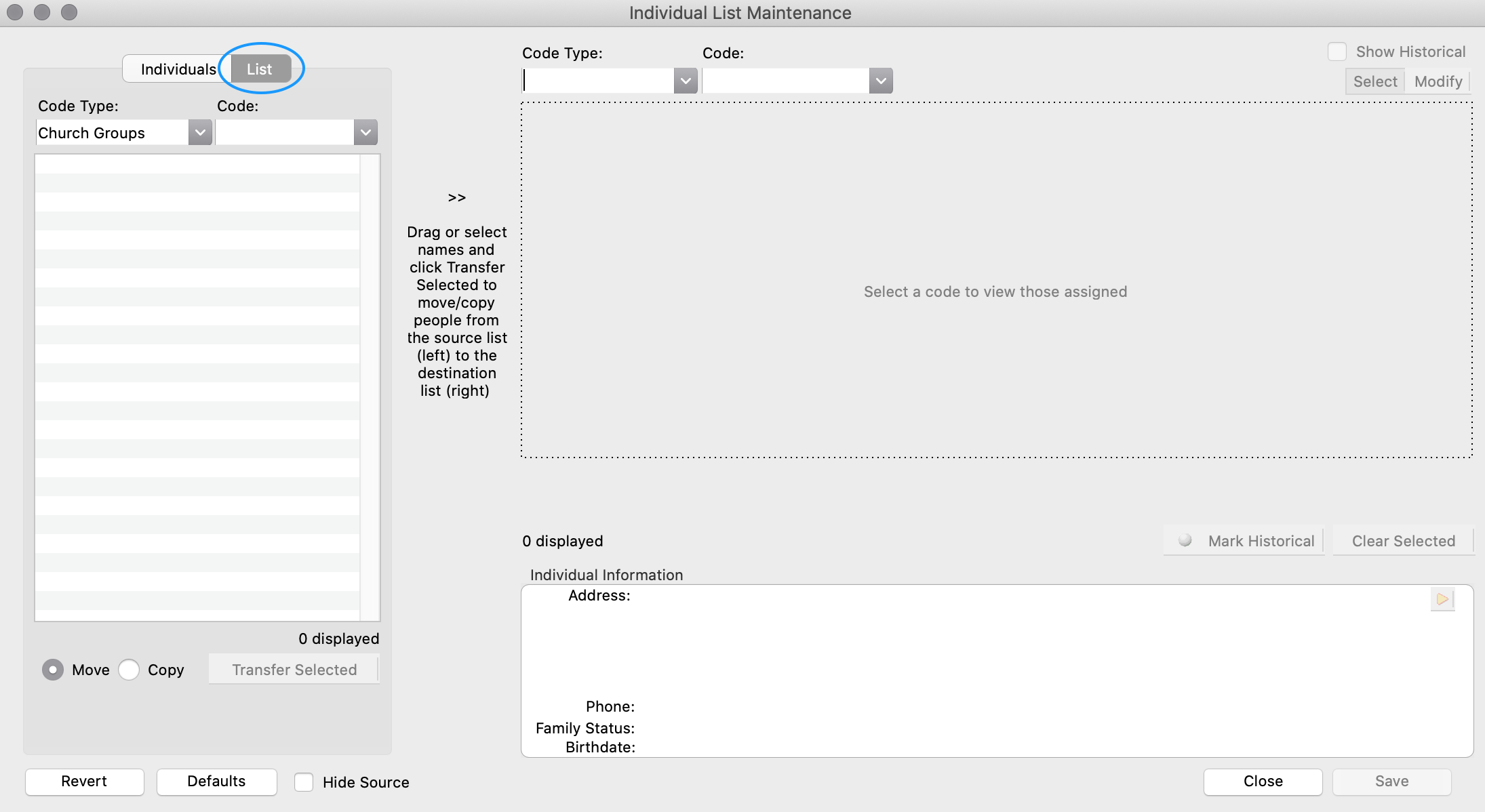1485x812 pixels.
Task: Click the Close button at bottom right
Action: coord(1263,781)
